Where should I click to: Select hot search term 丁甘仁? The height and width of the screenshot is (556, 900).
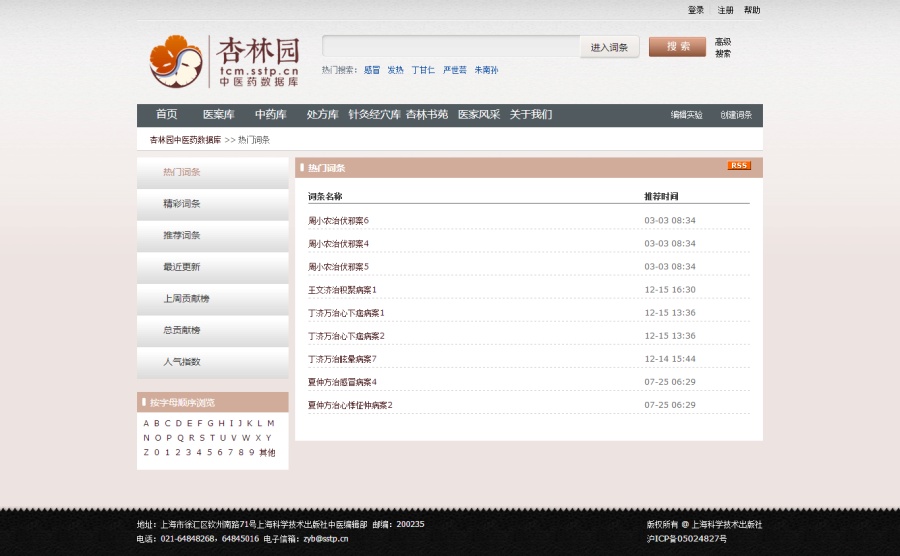[x=423, y=70]
